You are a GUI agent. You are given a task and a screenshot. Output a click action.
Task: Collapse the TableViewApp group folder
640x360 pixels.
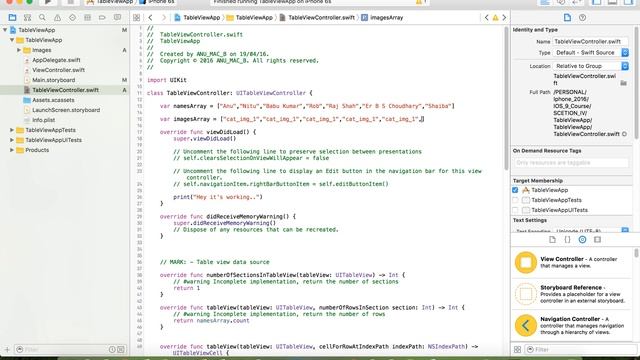point(12,40)
